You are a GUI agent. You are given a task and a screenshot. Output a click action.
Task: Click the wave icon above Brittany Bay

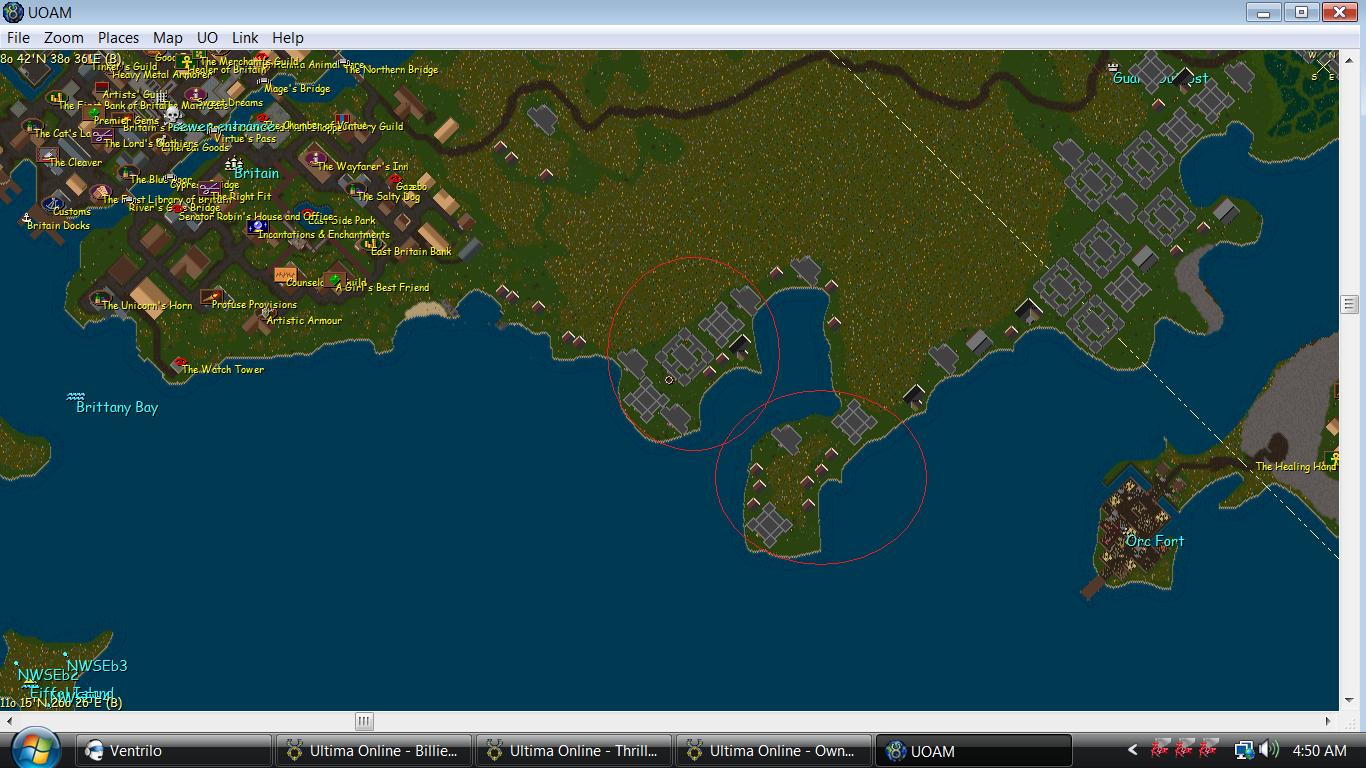(x=76, y=397)
